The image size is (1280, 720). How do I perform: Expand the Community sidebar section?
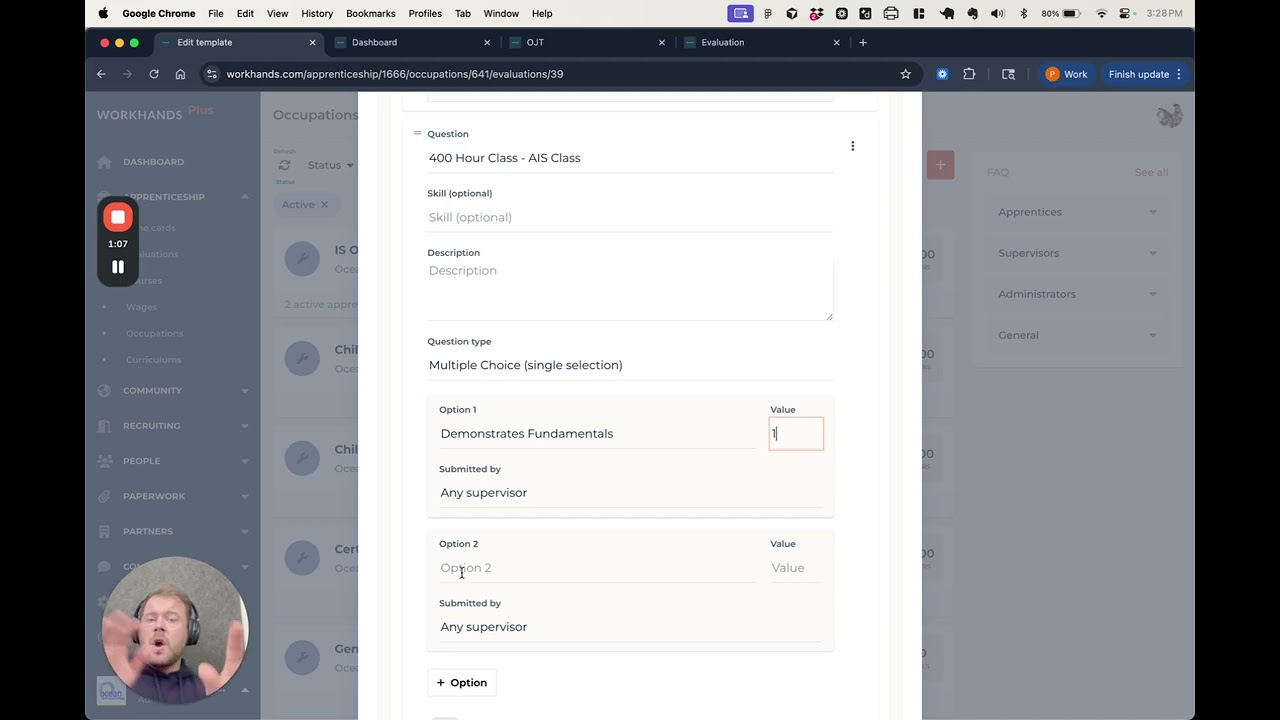pyautogui.click(x=173, y=391)
